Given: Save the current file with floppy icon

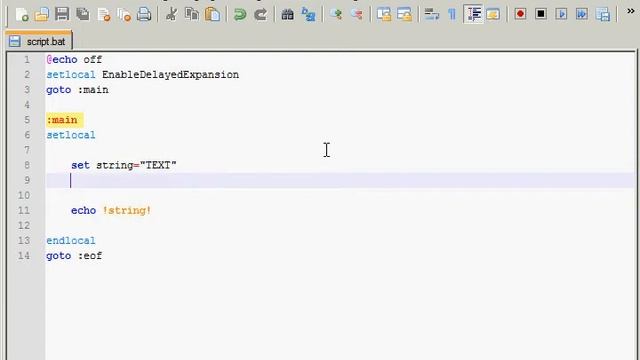Looking at the screenshot, I should click(62, 15).
